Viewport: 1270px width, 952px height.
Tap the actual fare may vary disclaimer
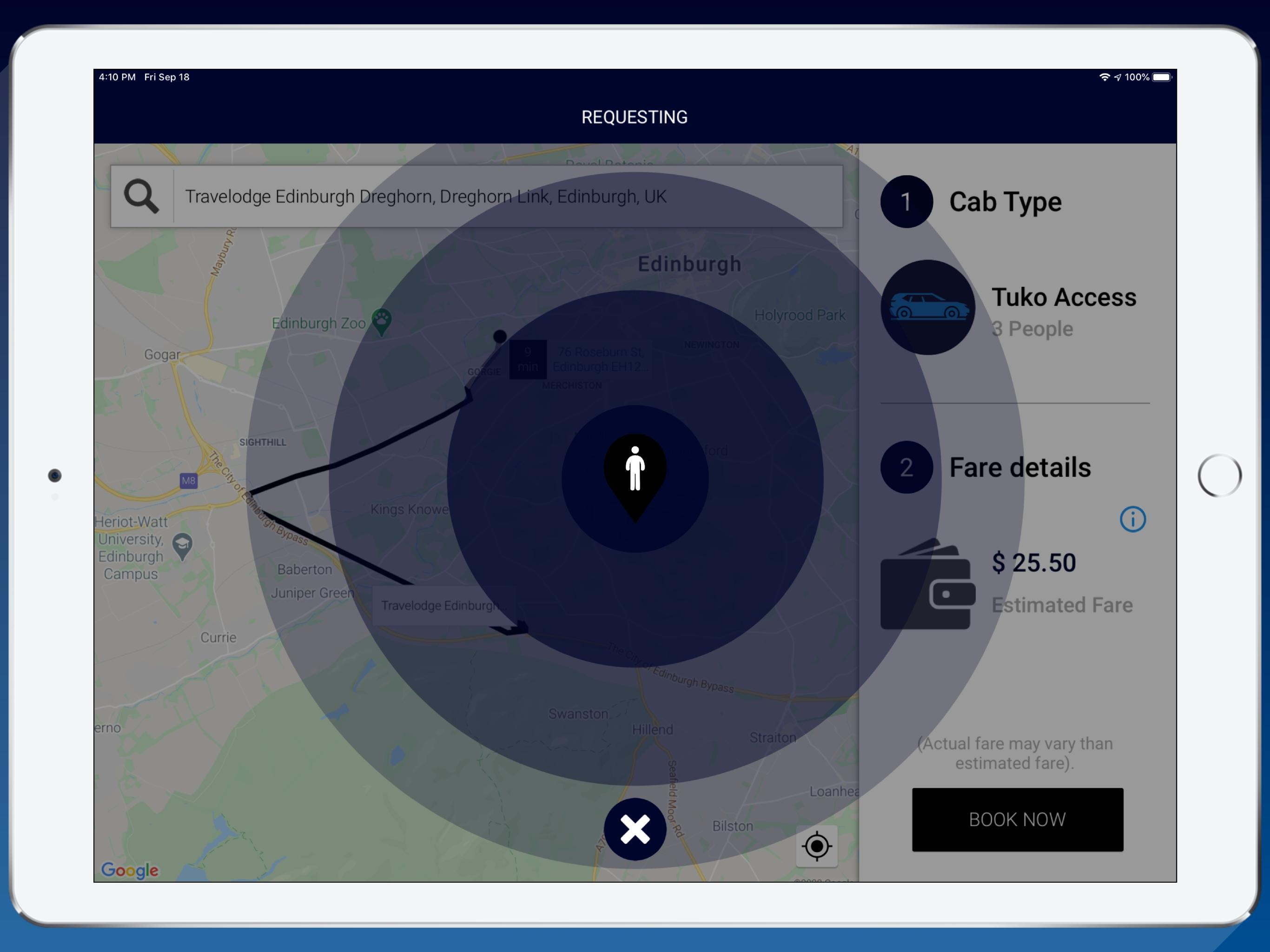1015,754
